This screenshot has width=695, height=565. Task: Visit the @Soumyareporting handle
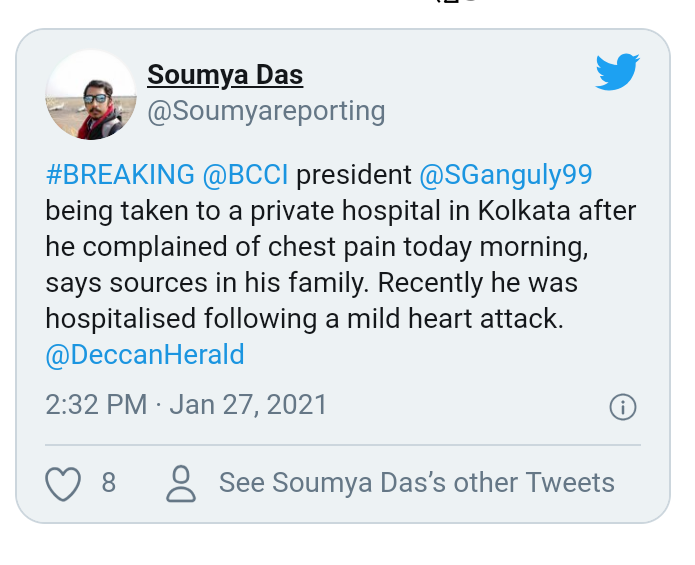(266, 111)
